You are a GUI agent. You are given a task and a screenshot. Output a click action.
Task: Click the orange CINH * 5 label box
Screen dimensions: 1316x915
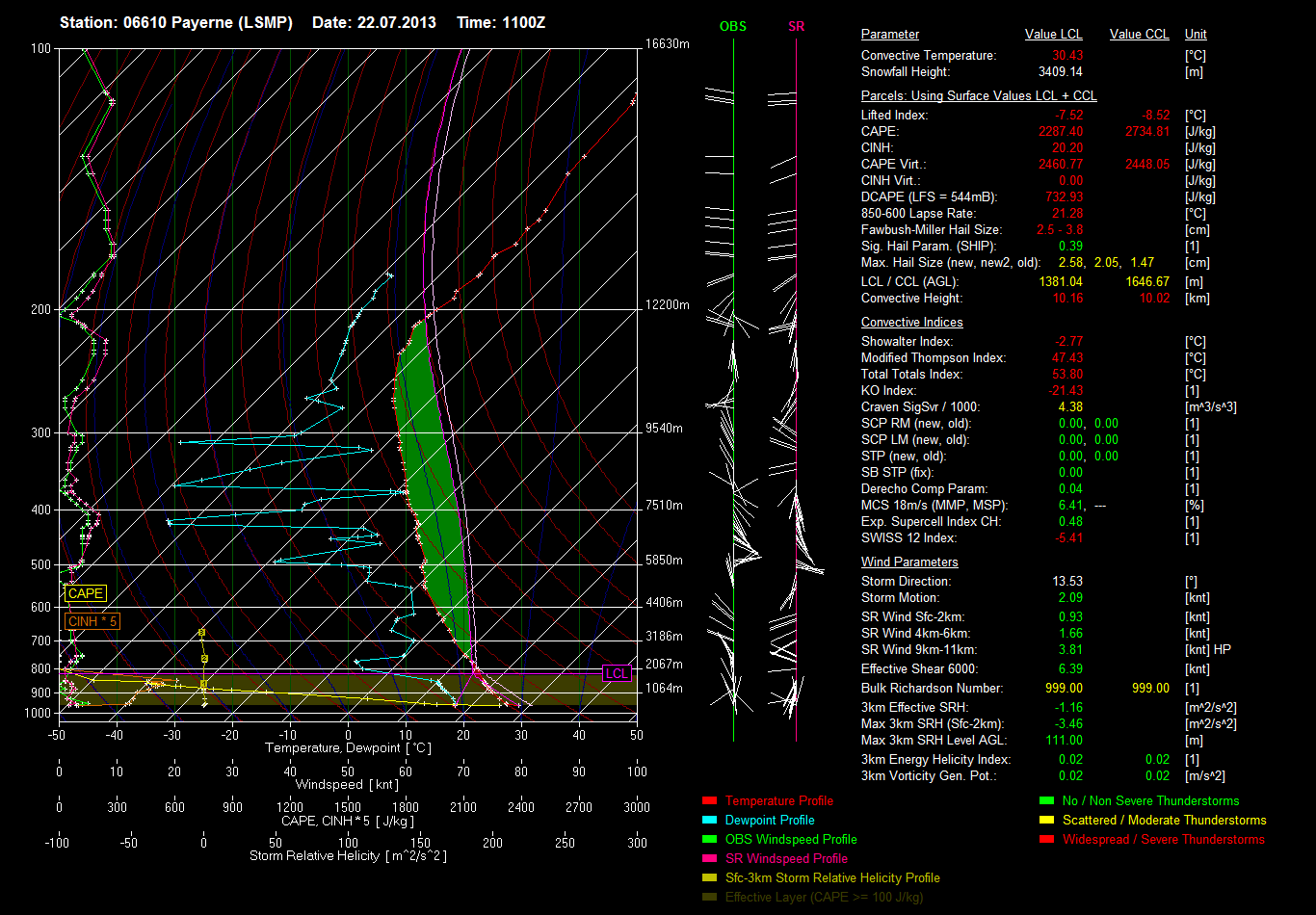[92, 621]
